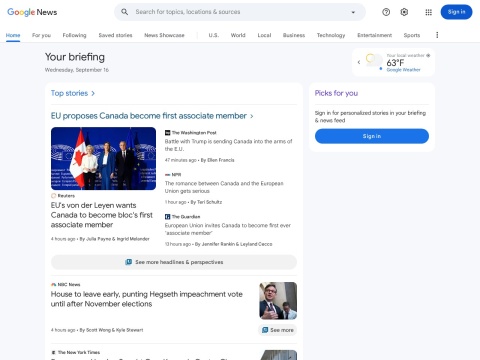Open the more sections three-dot menu
The width and height of the screenshot is (480, 360).
click(x=437, y=35)
